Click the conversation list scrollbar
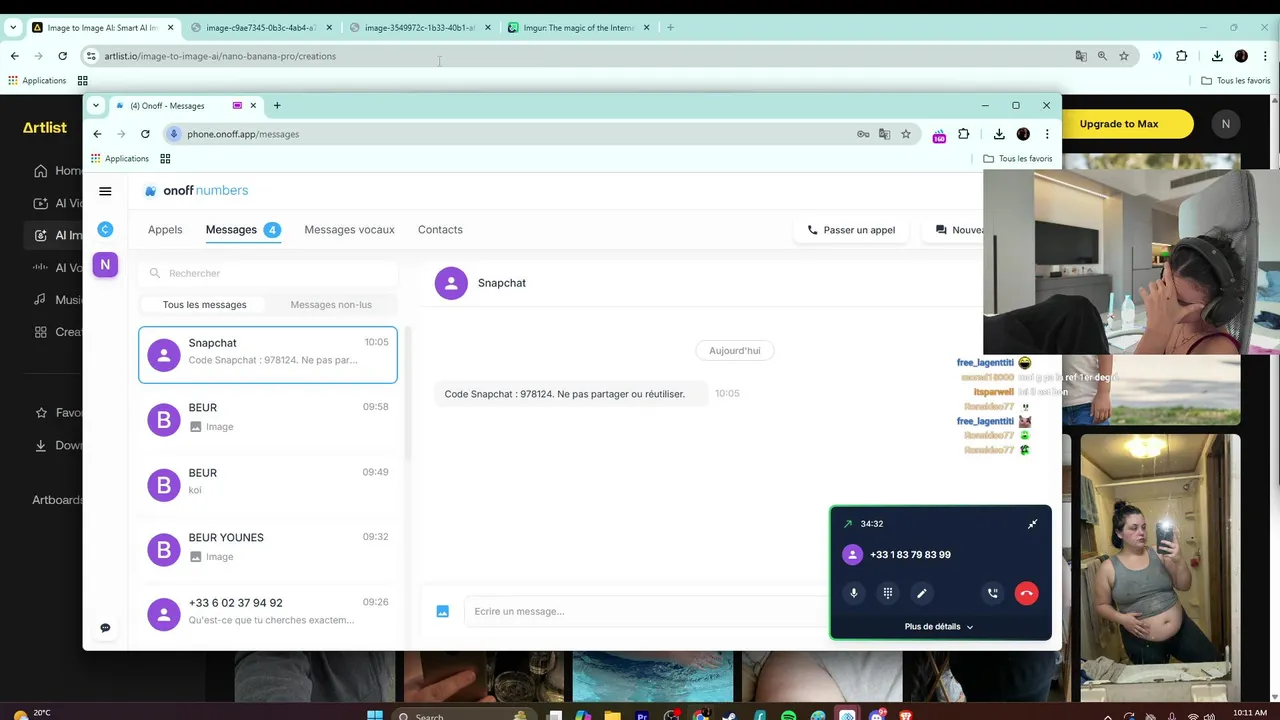The image size is (1280, 720). pos(407,395)
